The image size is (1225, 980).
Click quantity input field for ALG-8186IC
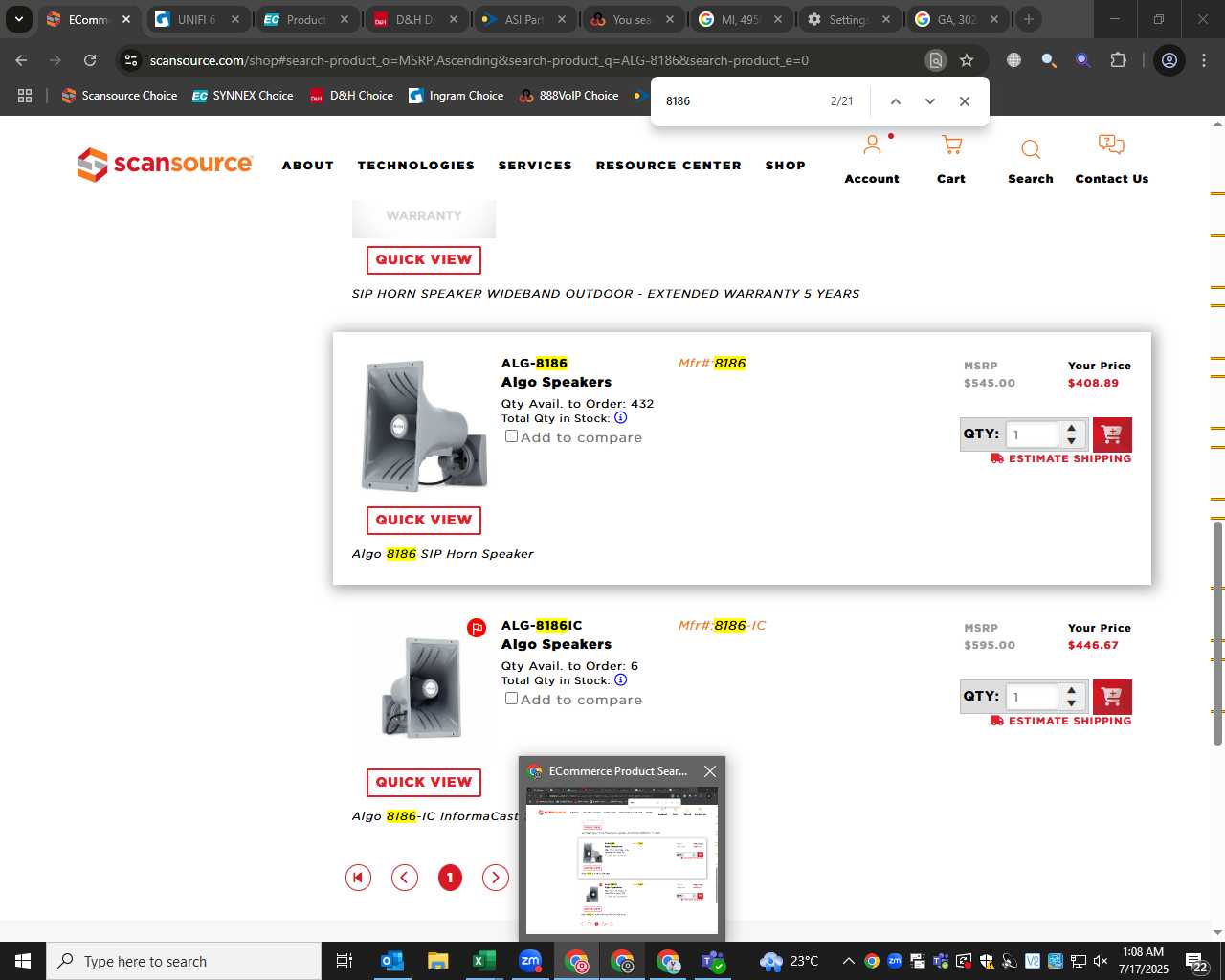(x=1033, y=697)
